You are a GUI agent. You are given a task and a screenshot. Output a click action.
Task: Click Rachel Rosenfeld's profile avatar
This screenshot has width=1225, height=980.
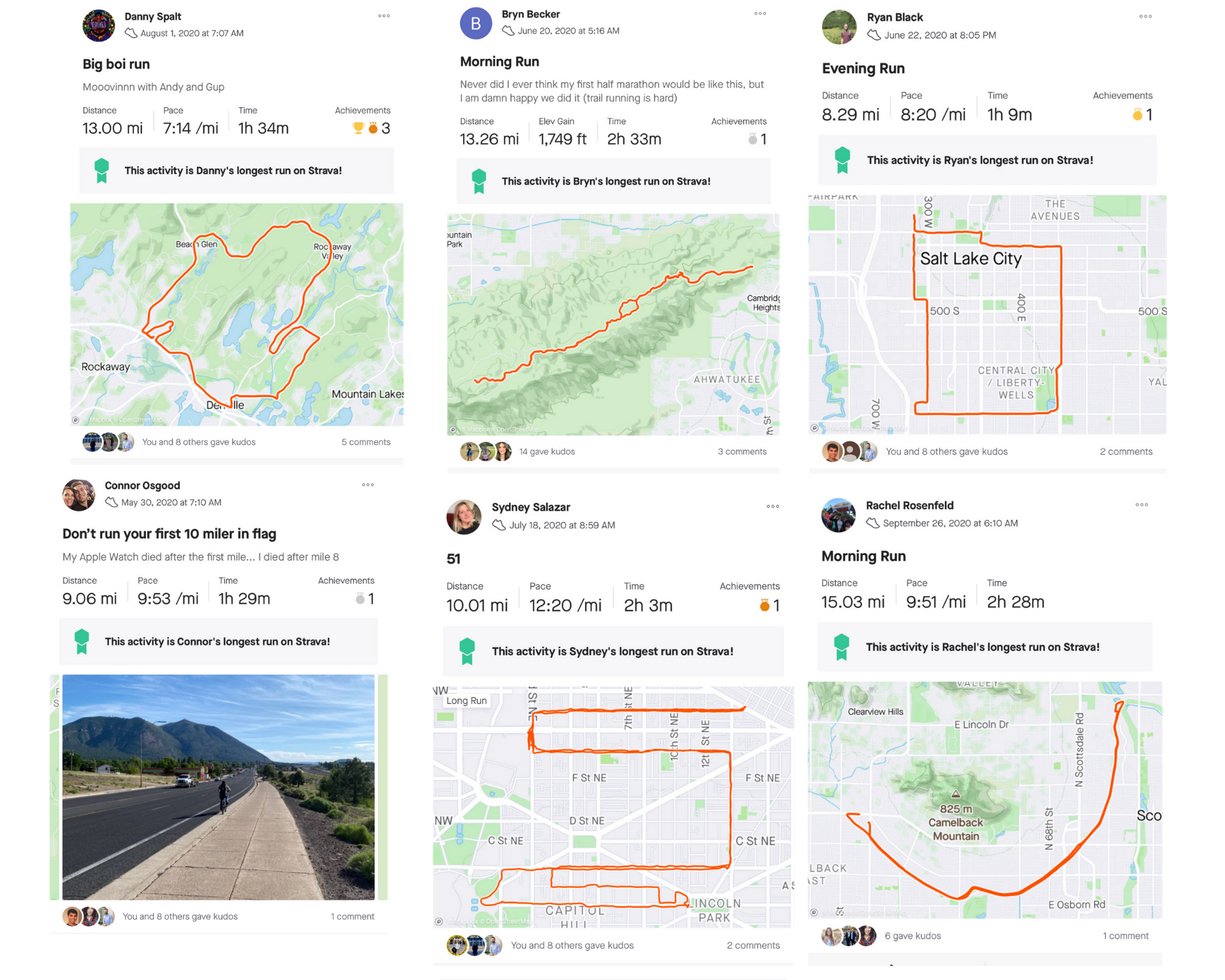point(839,515)
